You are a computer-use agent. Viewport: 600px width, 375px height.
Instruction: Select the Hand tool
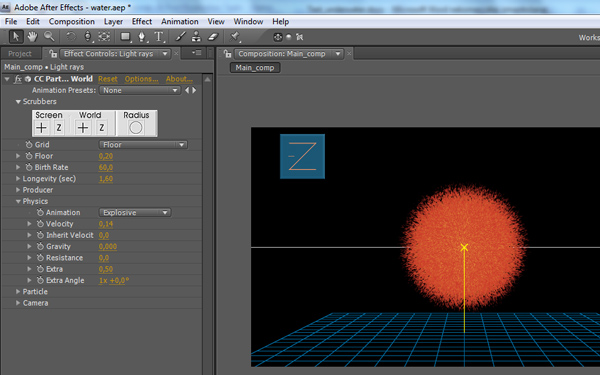click(x=33, y=37)
